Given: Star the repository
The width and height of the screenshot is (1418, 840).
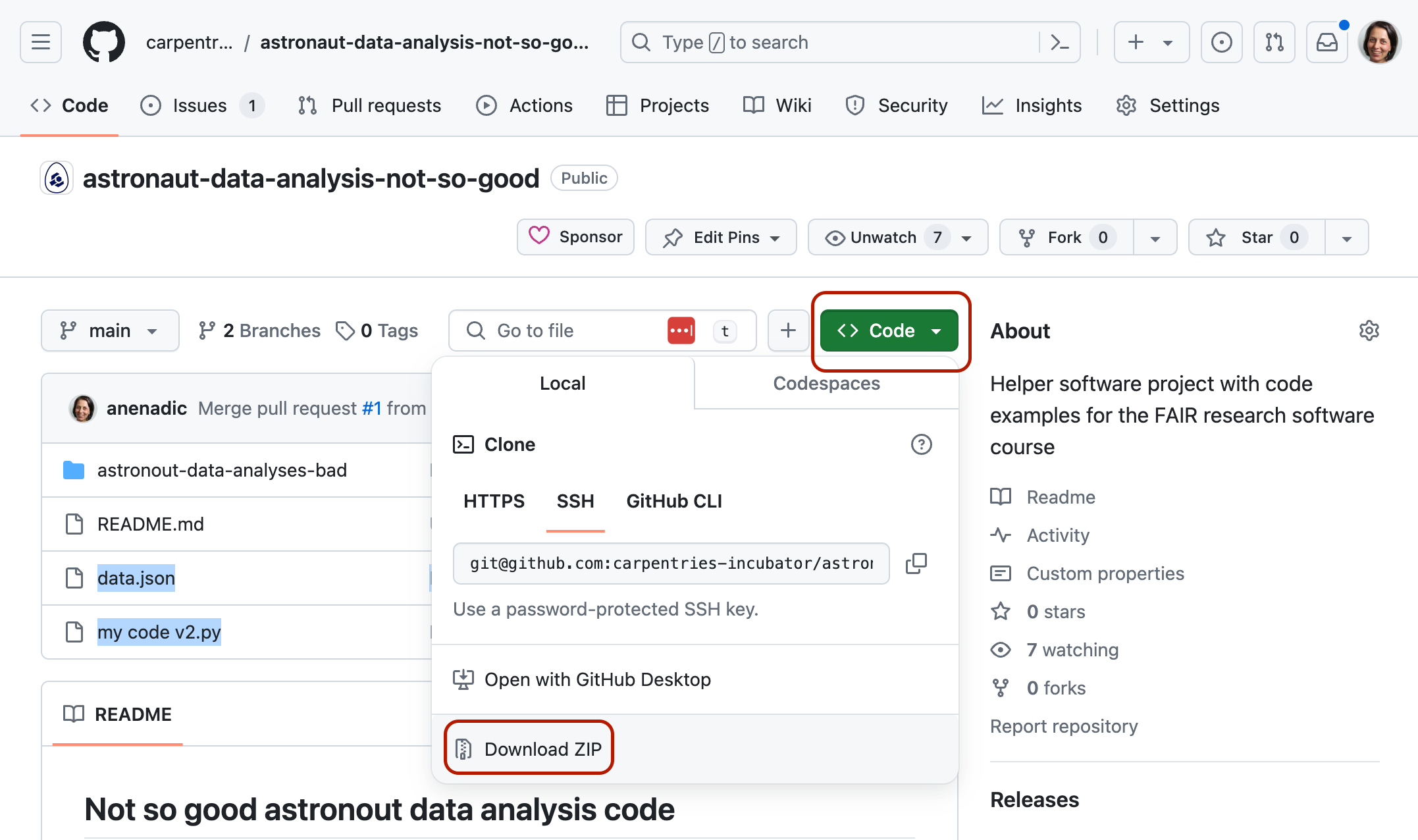Looking at the screenshot, I should tap(1256, 237).
